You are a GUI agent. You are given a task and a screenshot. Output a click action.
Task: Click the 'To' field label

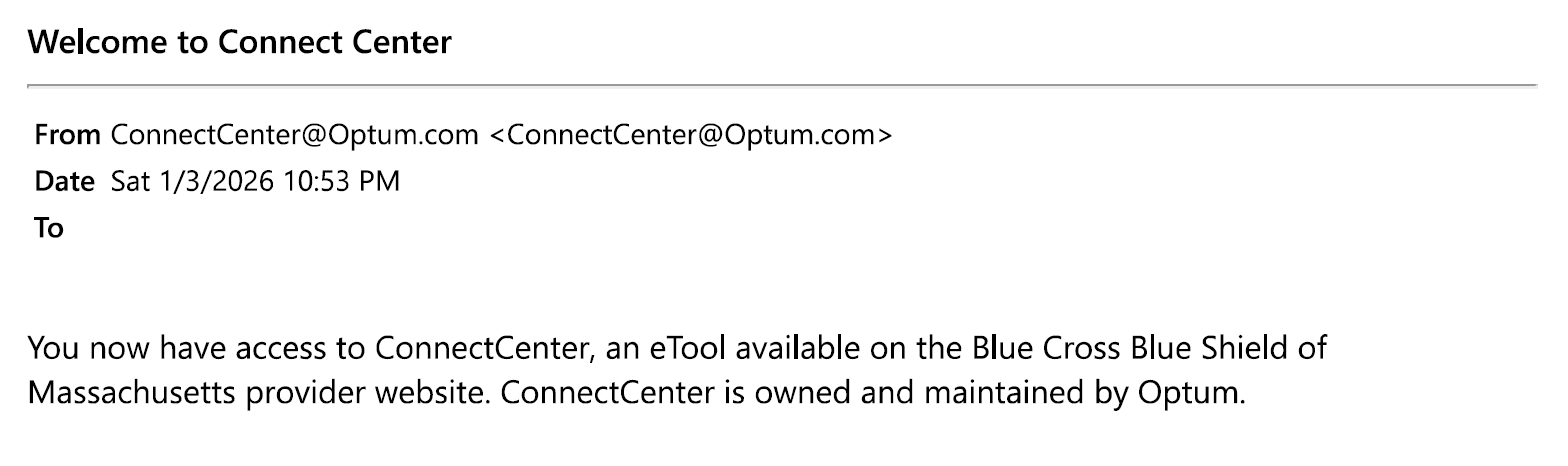click(49, 229)
